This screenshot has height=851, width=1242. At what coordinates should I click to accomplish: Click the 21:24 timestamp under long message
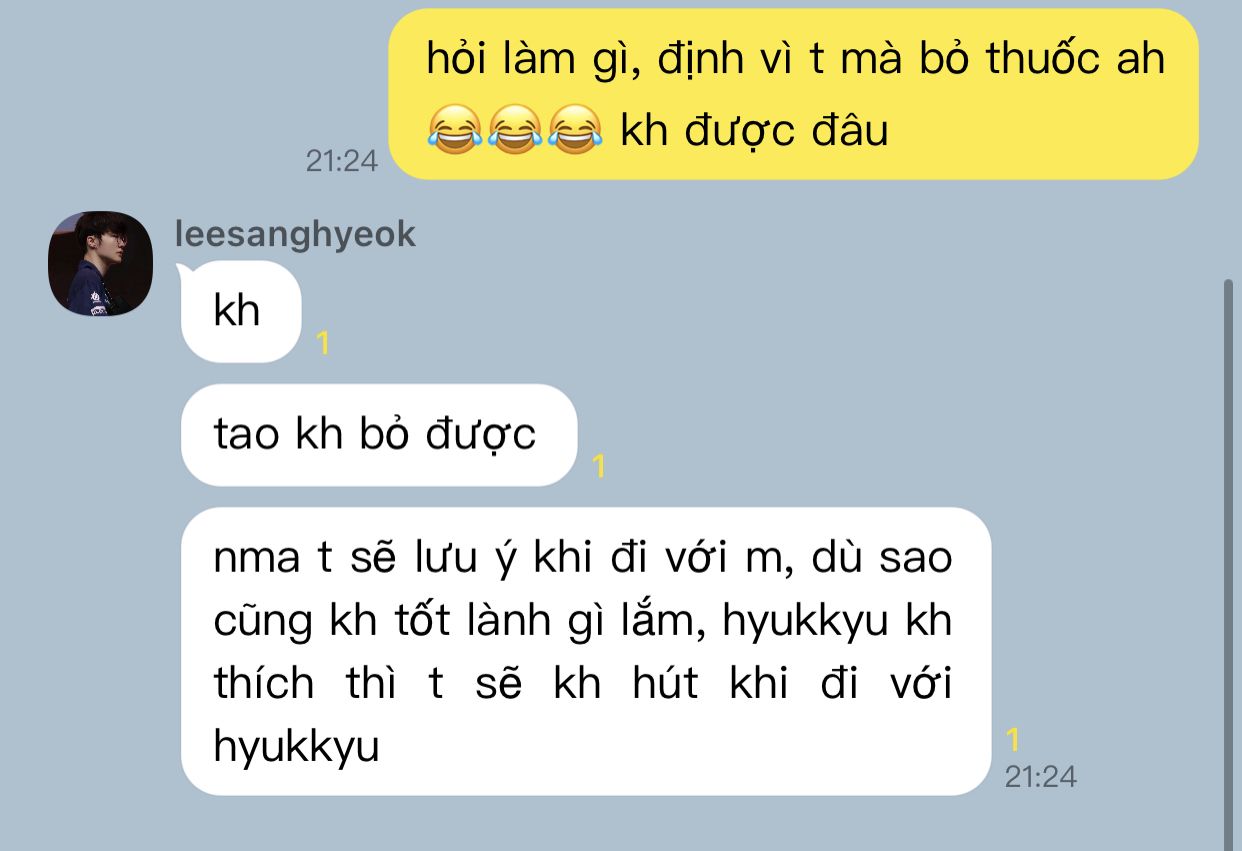(1041, 777)
